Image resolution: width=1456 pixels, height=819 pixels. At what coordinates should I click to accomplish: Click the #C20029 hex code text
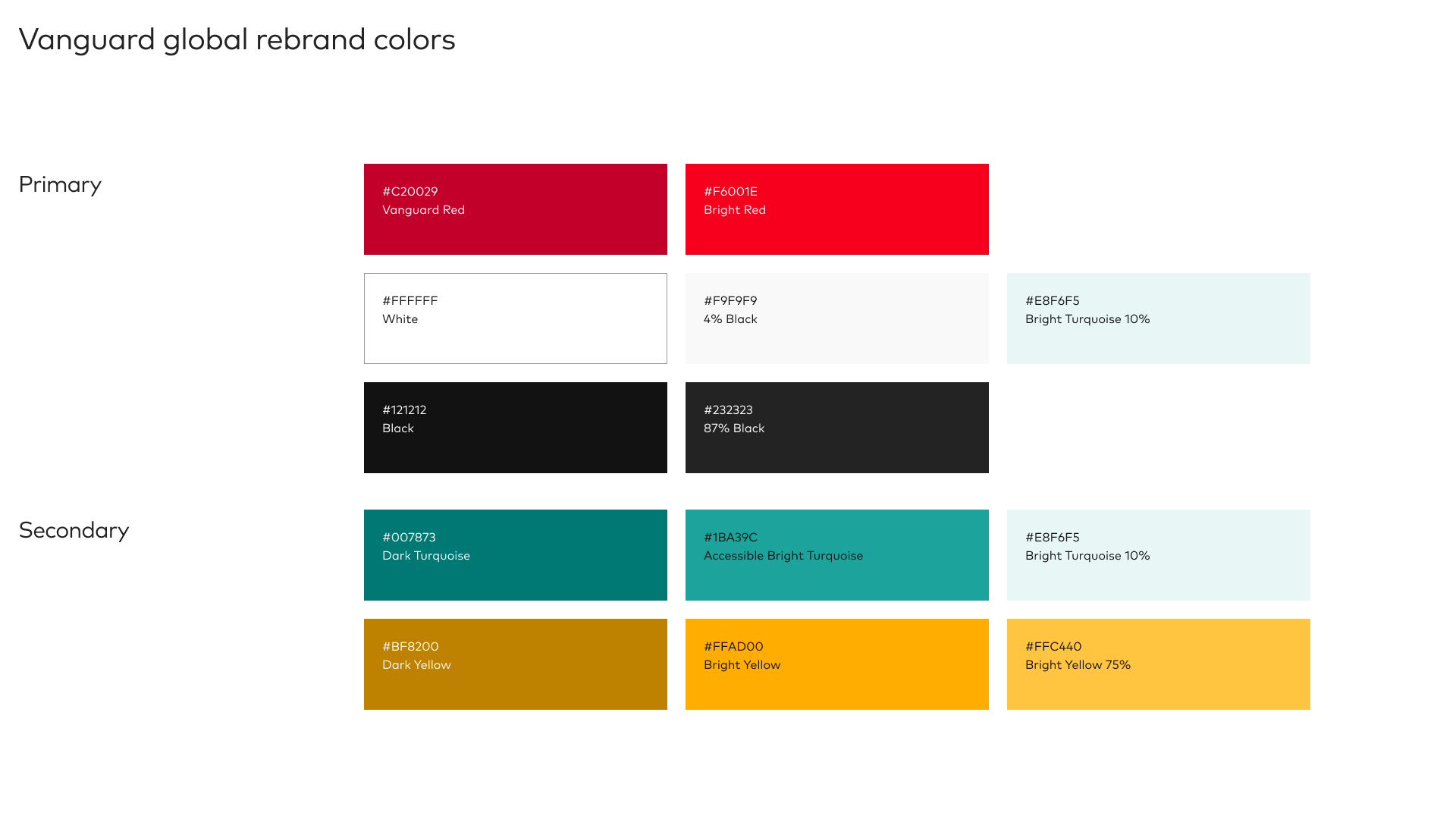tap(409, 192)
